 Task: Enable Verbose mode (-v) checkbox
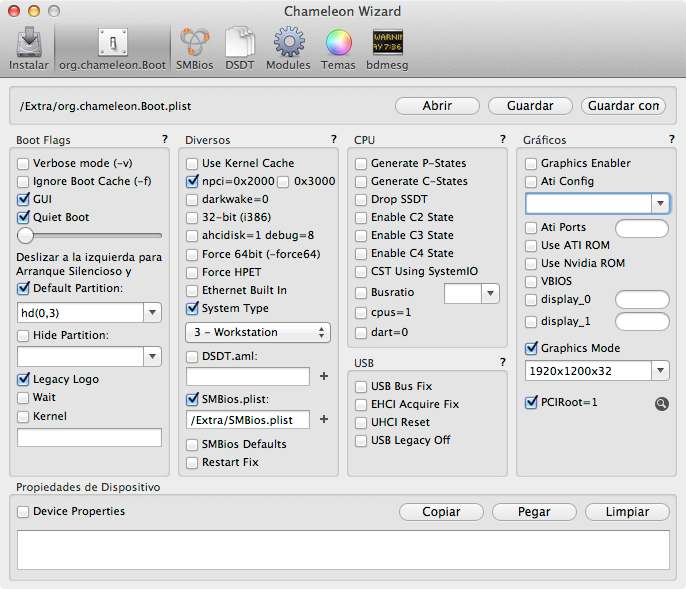pyautogui.click(x=23, y=164)
